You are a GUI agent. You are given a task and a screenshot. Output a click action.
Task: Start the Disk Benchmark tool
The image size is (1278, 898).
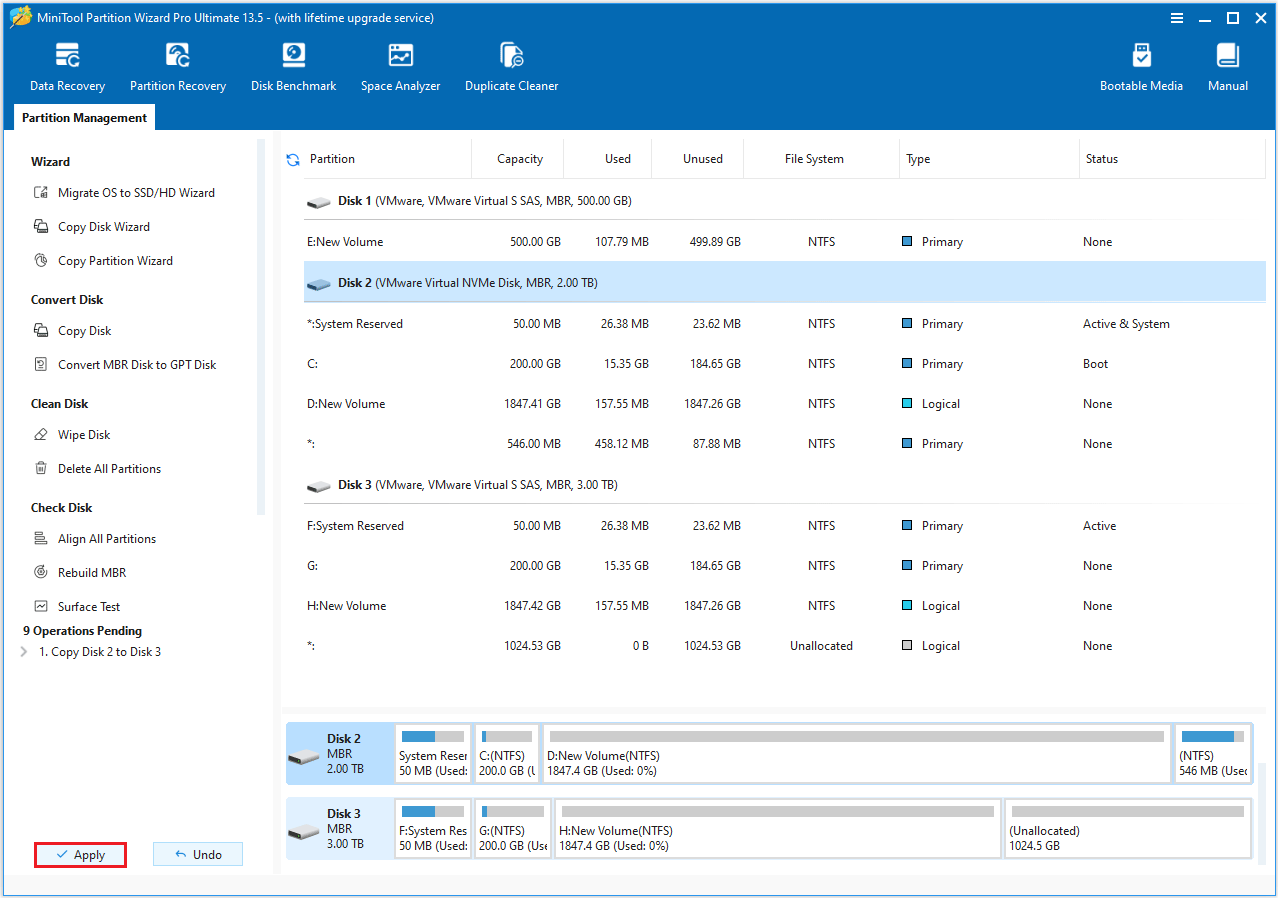293,65
